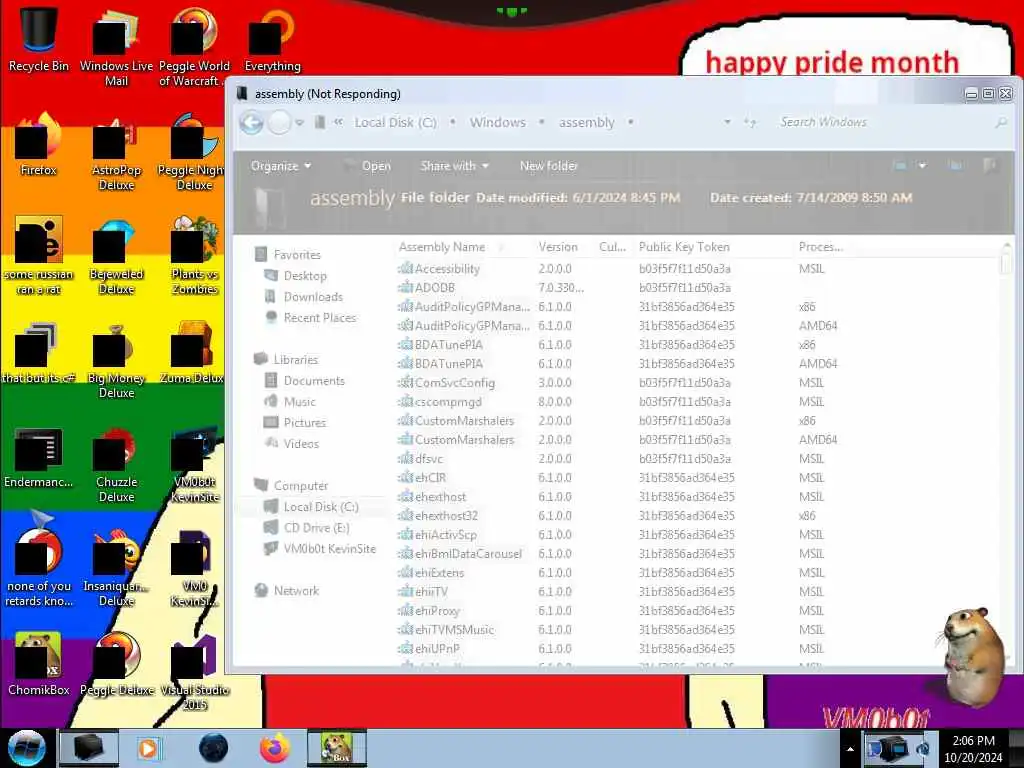Launch Peggle Deluxe desktop icon
Image resolution: width=1024 pixels, height=768 pixels.
[x=116, y=663]
